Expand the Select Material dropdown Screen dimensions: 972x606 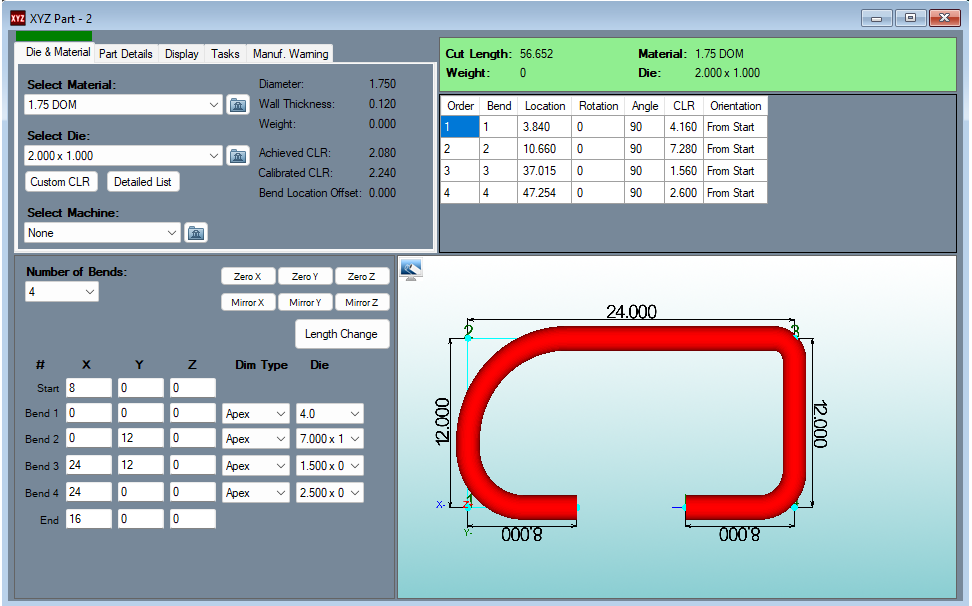pyautogui.click(x=213, y=105)
